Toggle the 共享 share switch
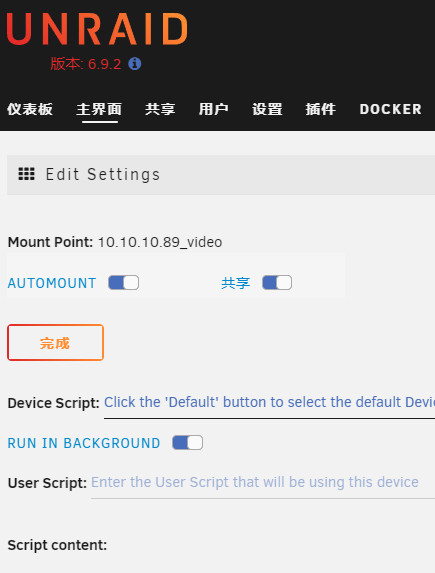This screenshot has height=573, width=435. pos(277,283)
